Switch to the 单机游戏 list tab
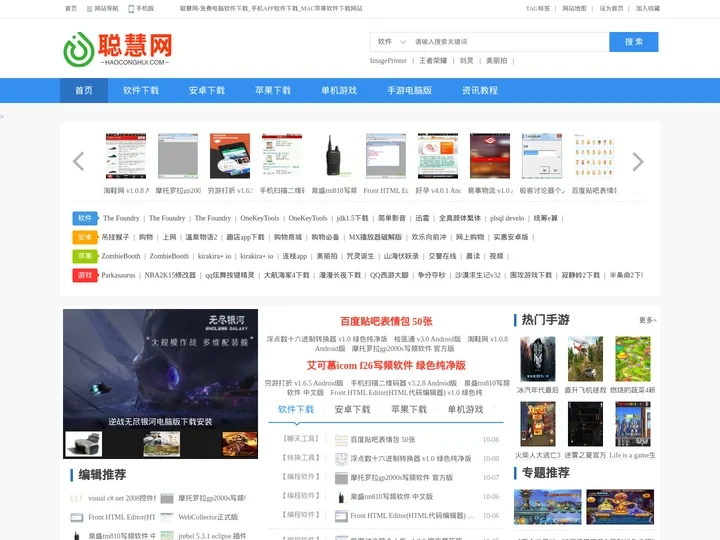 click(x=465, y=409)
